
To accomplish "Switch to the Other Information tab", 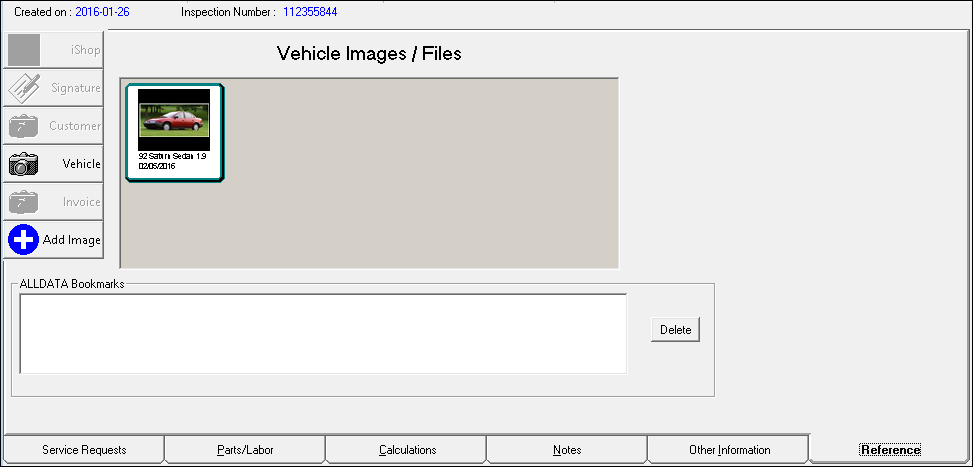I will [x=729, y=450].
